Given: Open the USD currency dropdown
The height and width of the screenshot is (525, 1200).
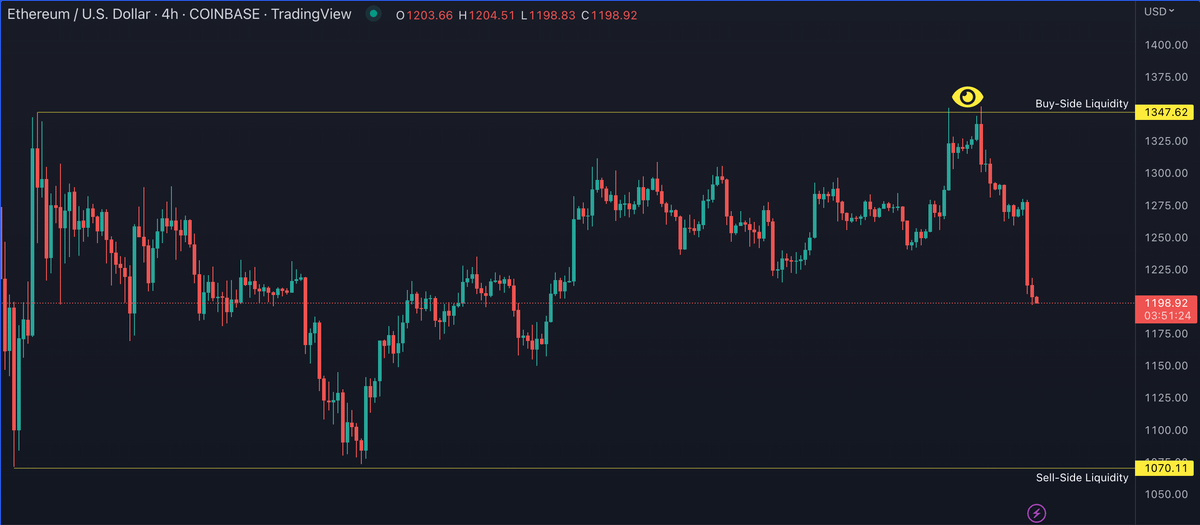Looking at the screenshot, I should coord(1160,12).
